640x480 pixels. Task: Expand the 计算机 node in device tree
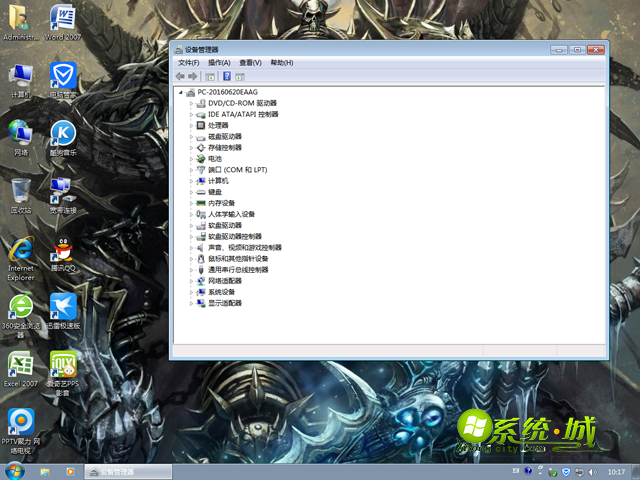tap(191, 181)
